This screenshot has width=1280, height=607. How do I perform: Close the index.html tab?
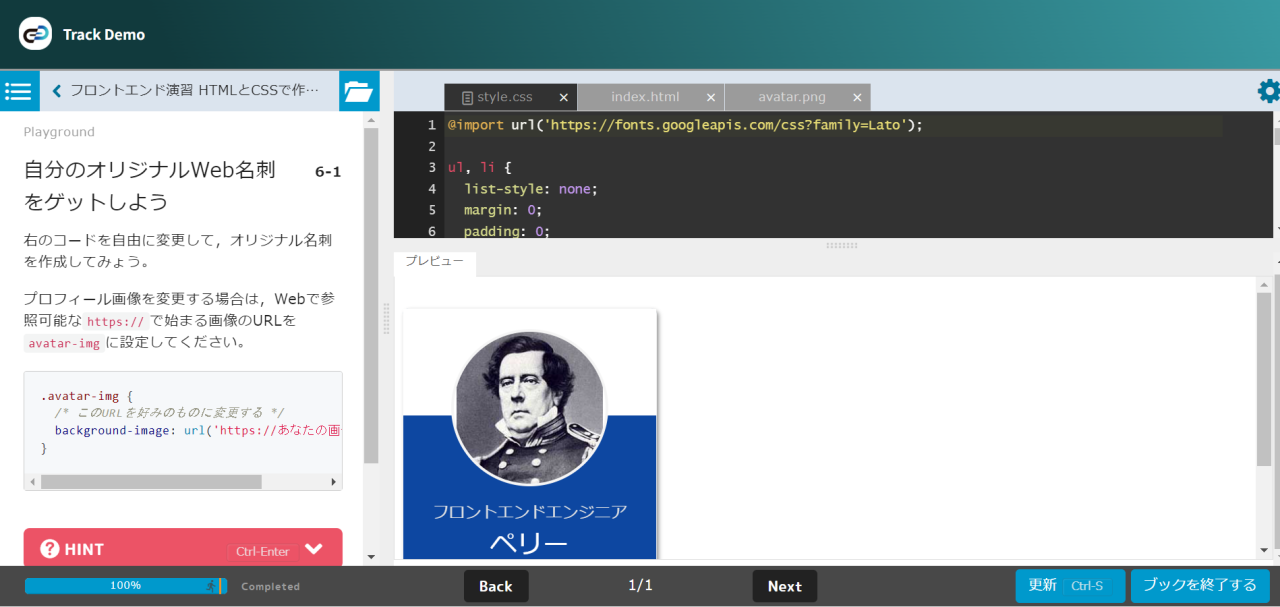[711, 98]
